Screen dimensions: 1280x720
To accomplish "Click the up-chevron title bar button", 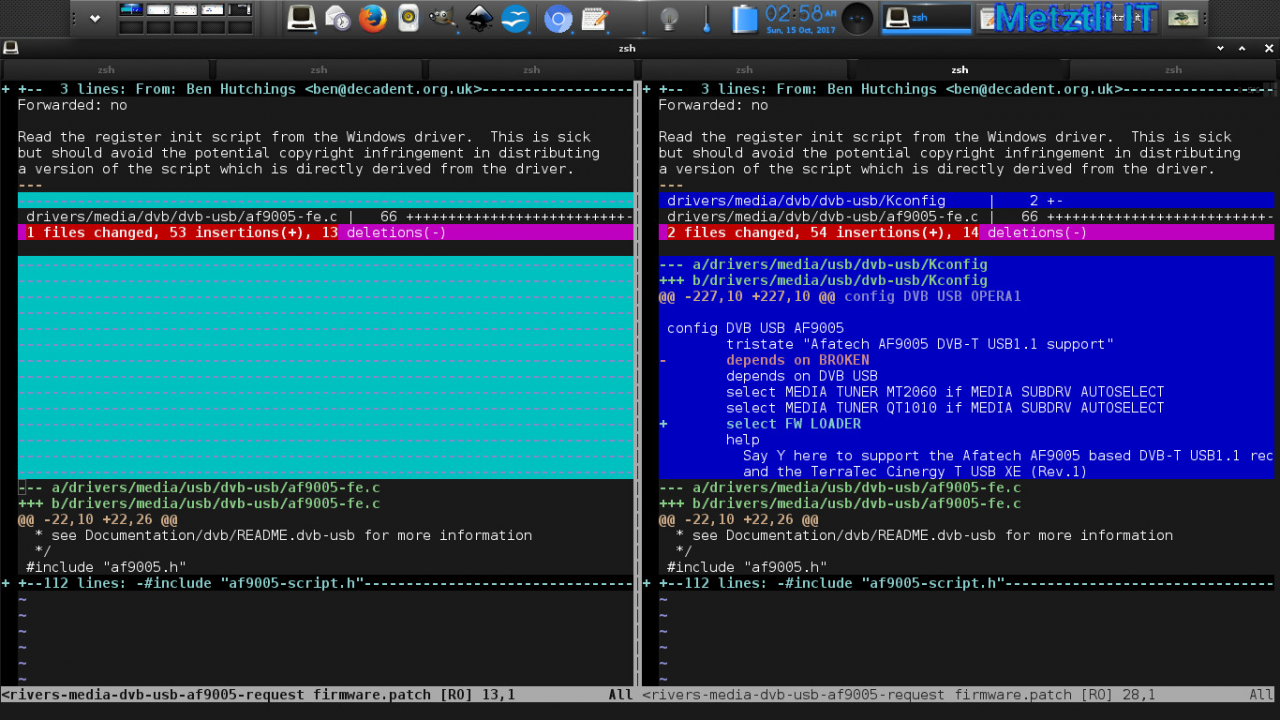I will coord(1242,47).
